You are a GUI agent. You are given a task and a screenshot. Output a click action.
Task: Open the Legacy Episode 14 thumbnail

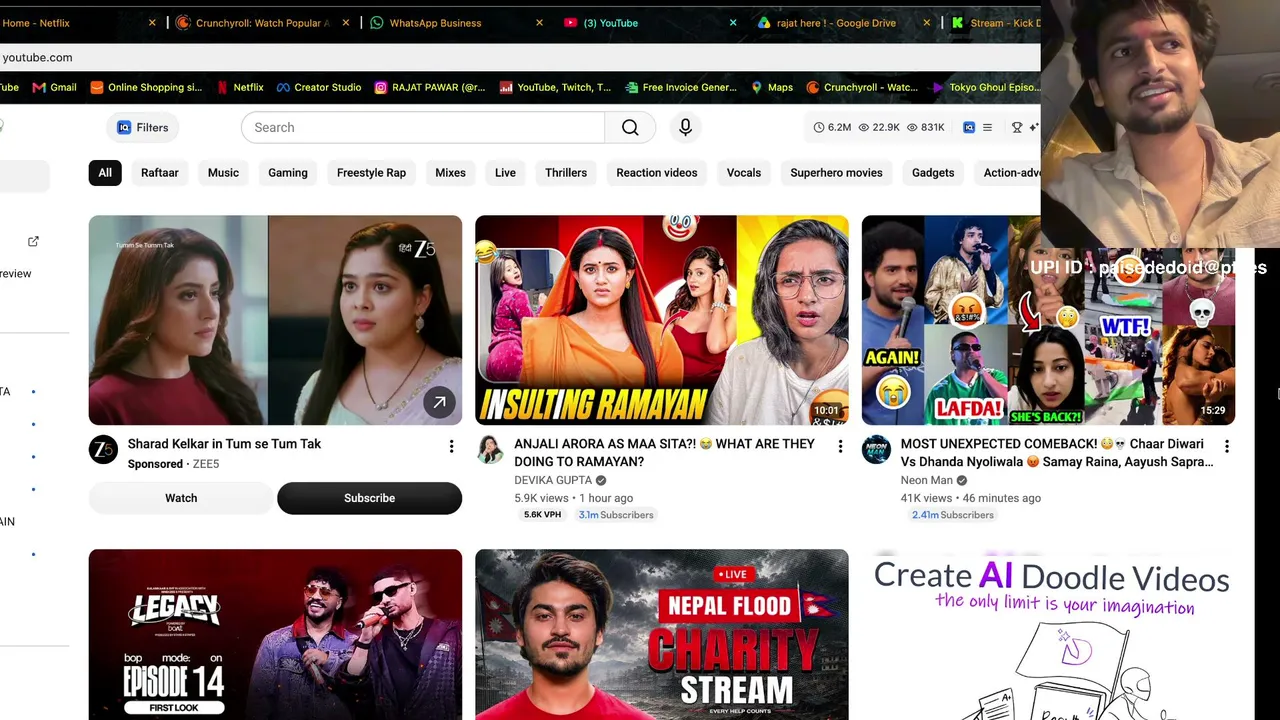click(275, 634)
